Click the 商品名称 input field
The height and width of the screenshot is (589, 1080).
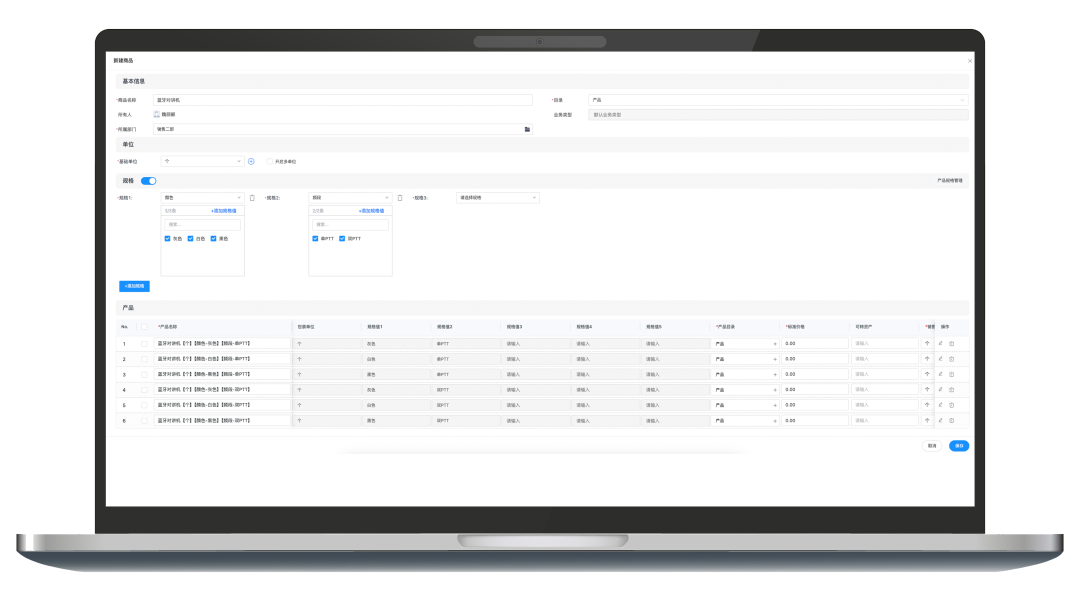tap(342, 100)
